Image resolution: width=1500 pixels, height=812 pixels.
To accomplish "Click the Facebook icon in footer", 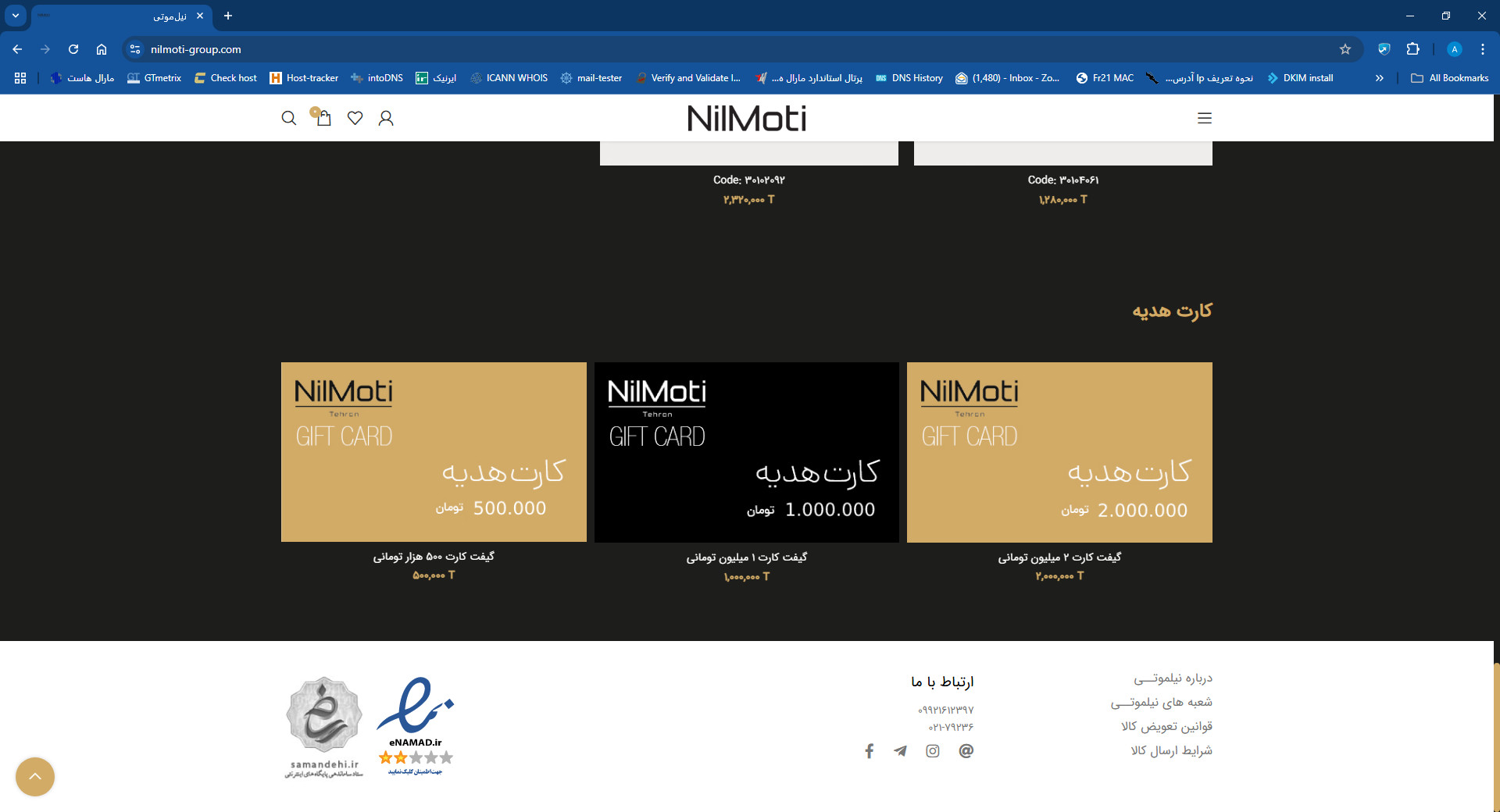I will [869, 751].
